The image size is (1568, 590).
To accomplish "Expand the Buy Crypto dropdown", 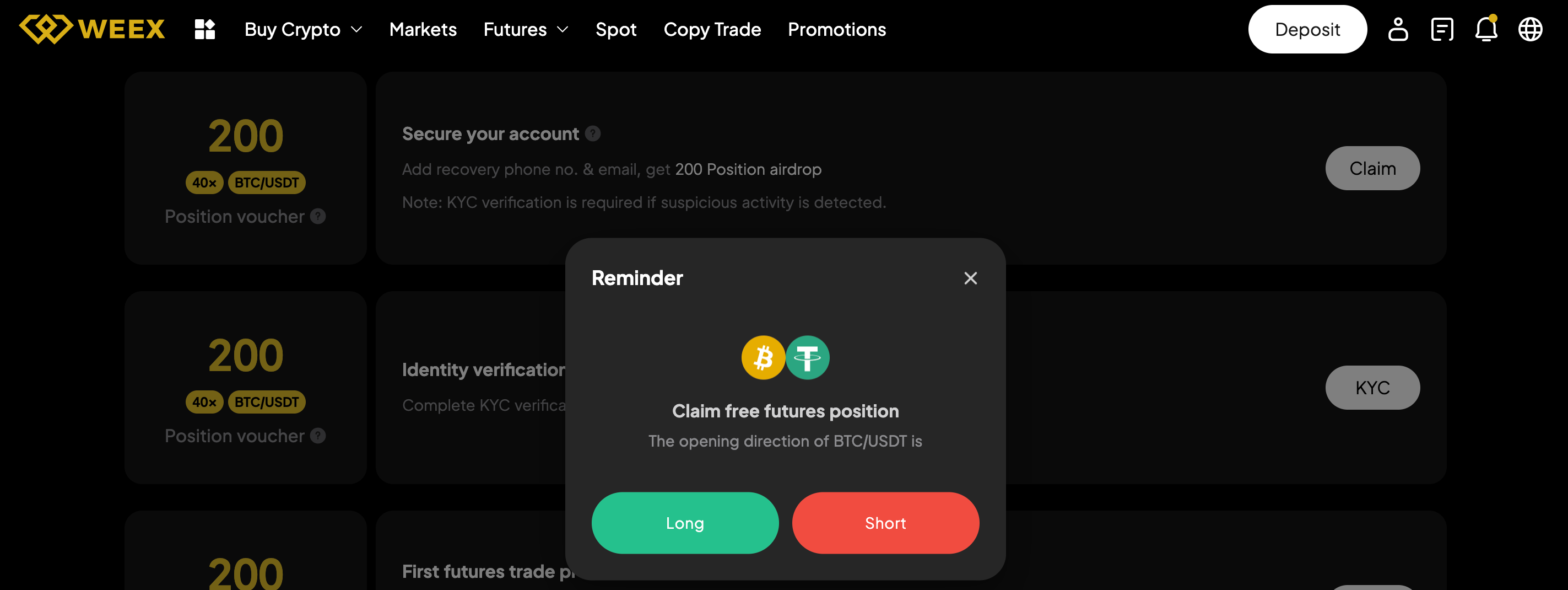I will point(303,29).
